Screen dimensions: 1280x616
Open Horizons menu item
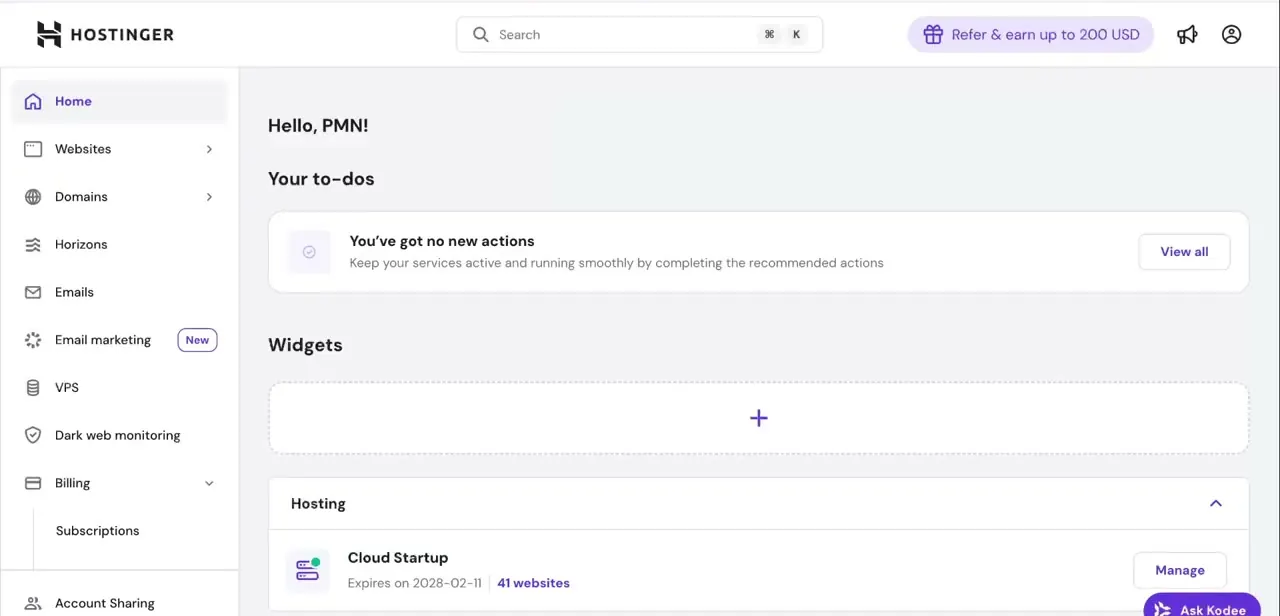click(x=119, y=245)
